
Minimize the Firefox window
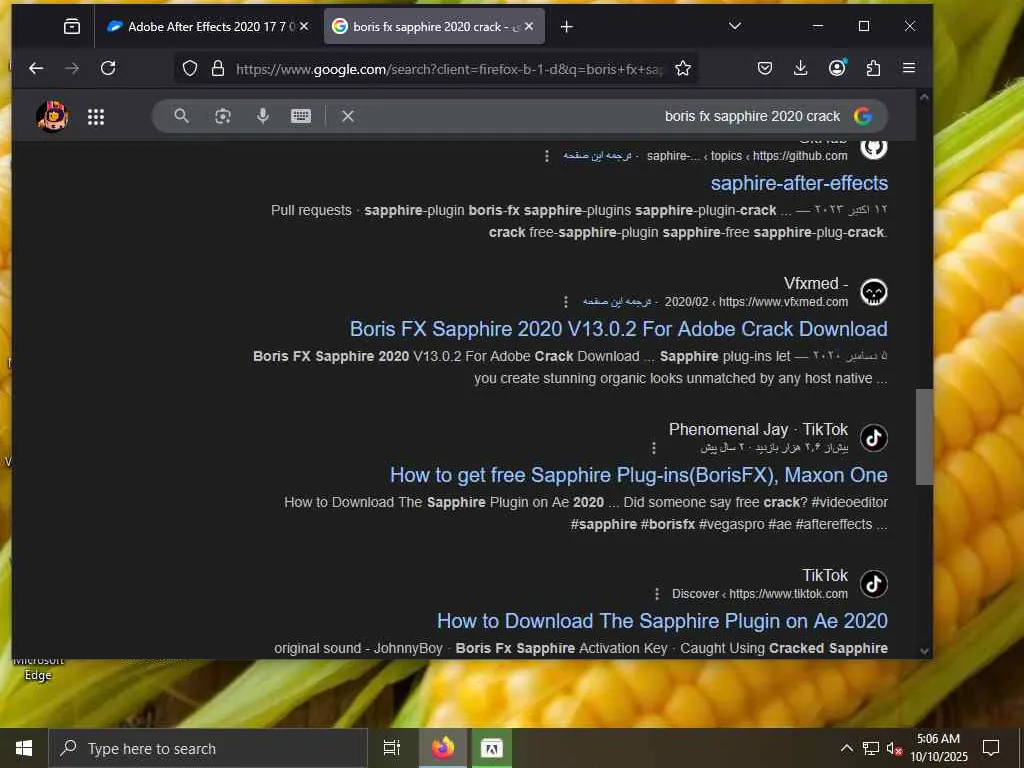[x=818, y=26]
